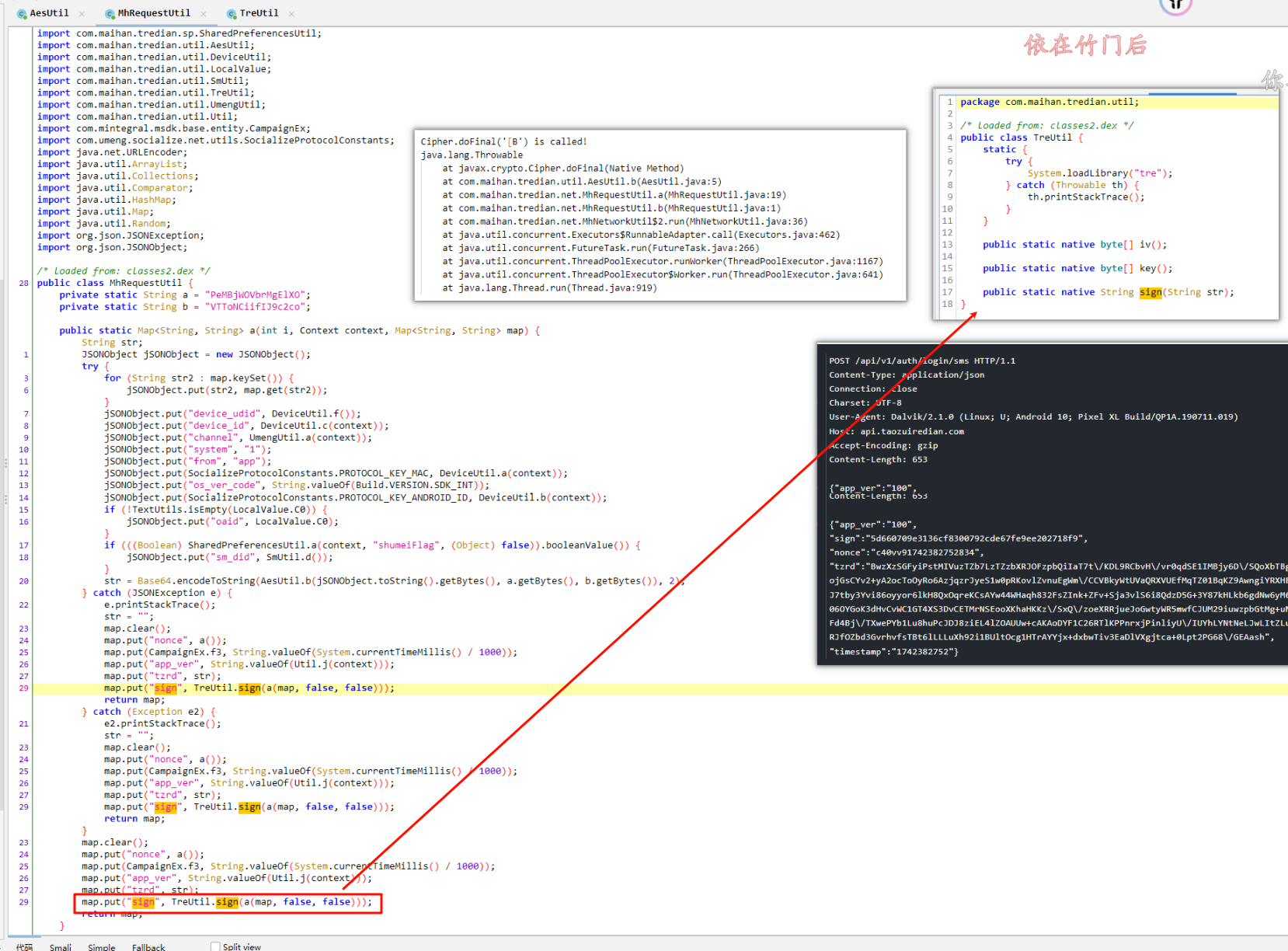The width and height of the screenshot is (1288, 951).
Task: Select the Fallback view tab
Action: [x=148, y=947]
